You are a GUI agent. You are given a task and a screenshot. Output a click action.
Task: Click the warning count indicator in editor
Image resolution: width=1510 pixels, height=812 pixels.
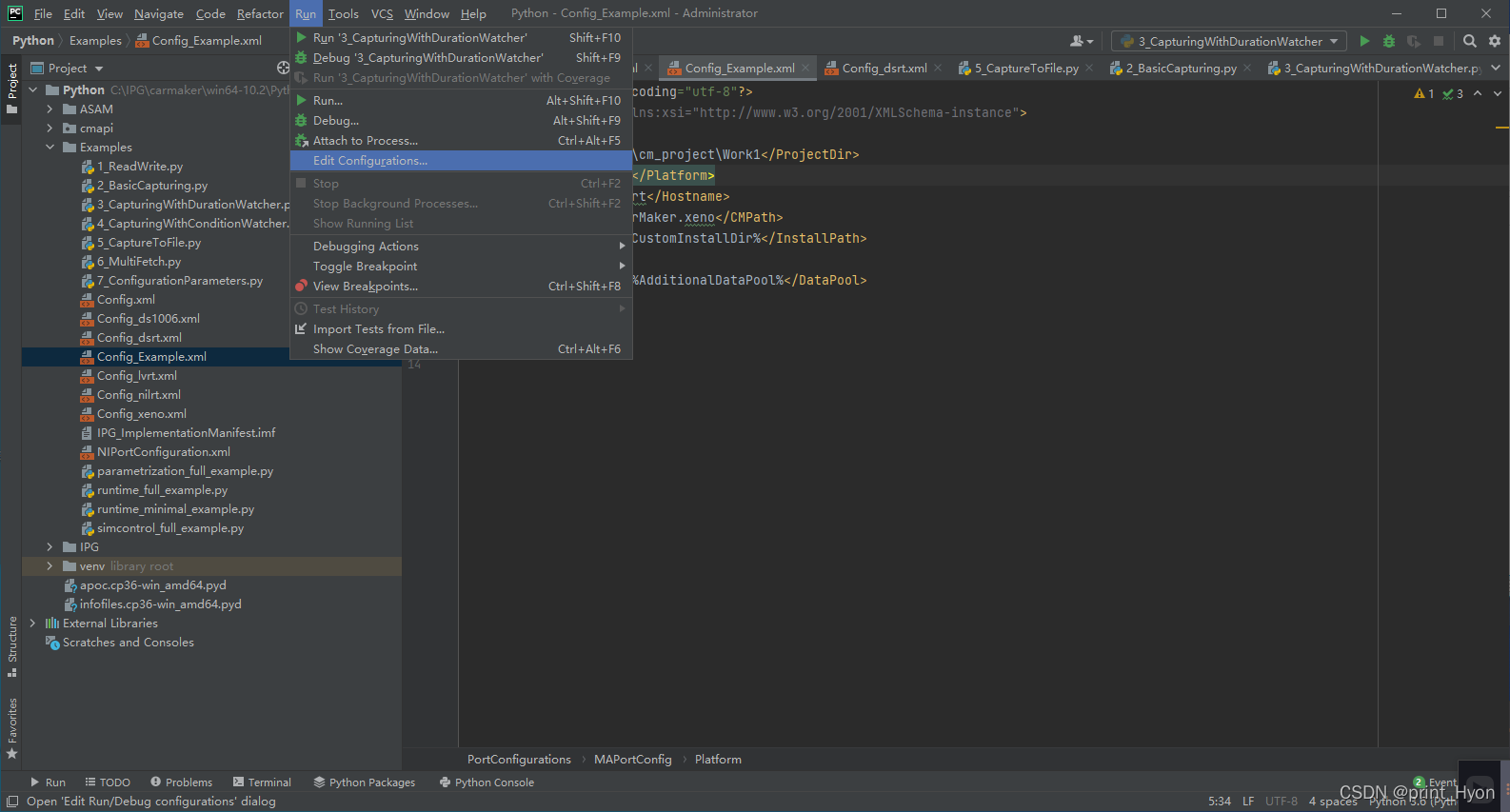[1424, 93]
